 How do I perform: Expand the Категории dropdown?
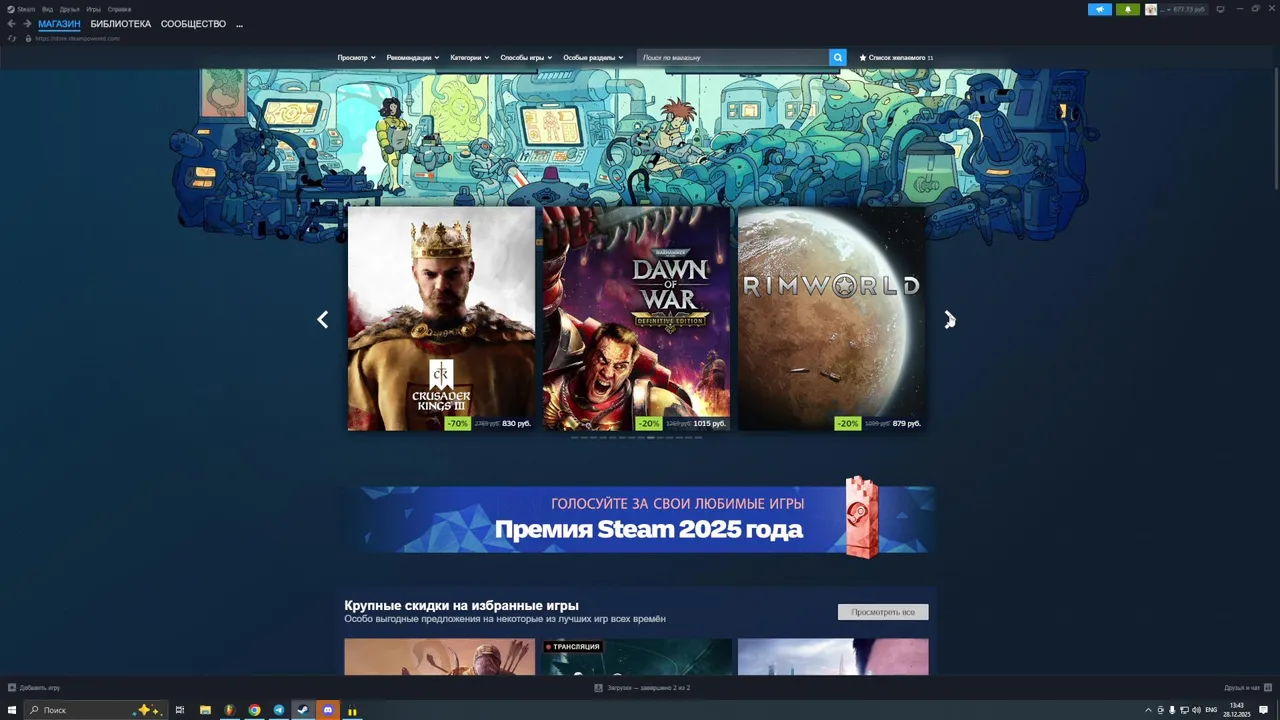click(469, 58)
